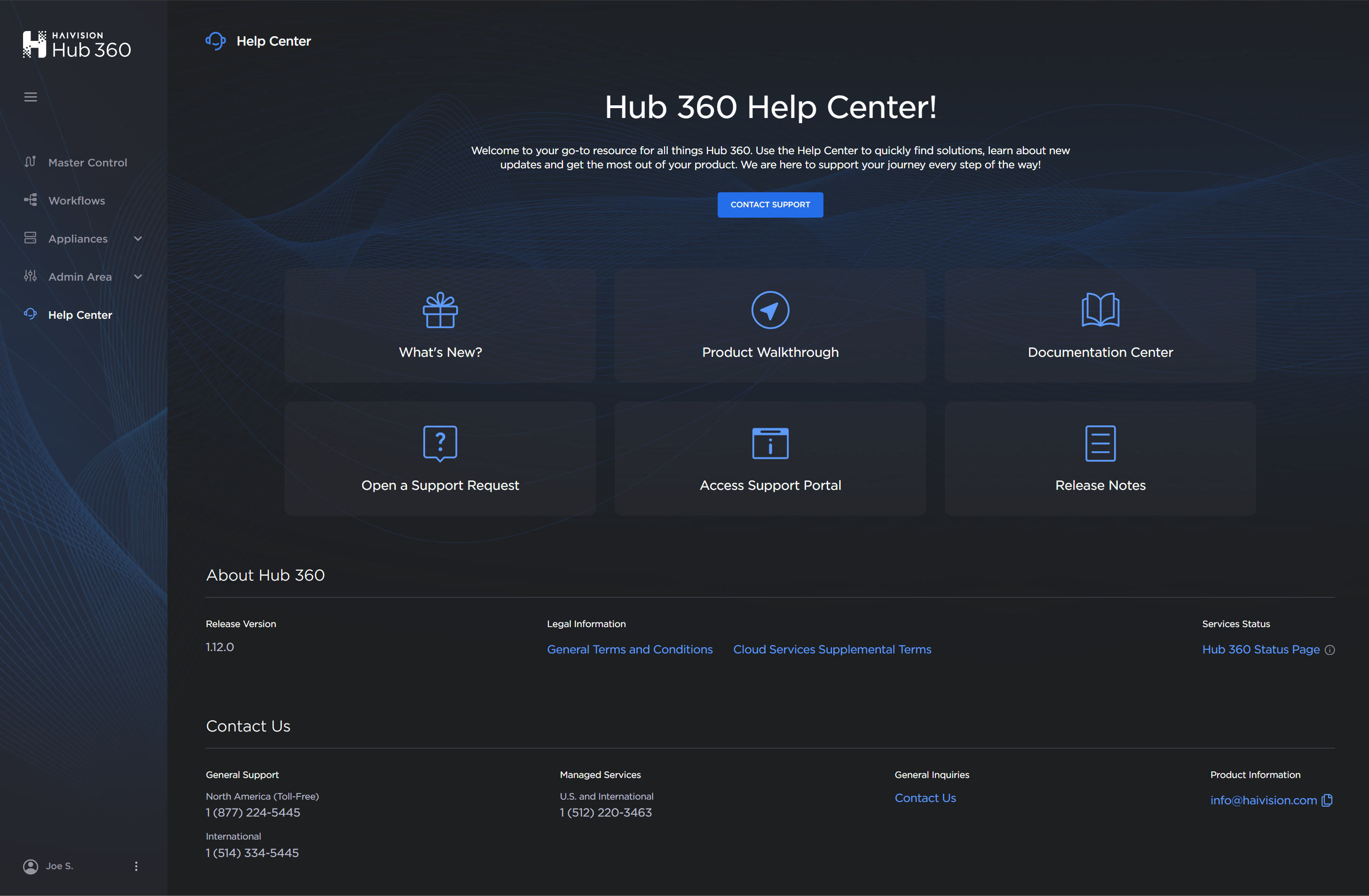Click the Release Notes card label
Image resolution: width=1369 pixels, height=896 pixels.
(1100, 486)
